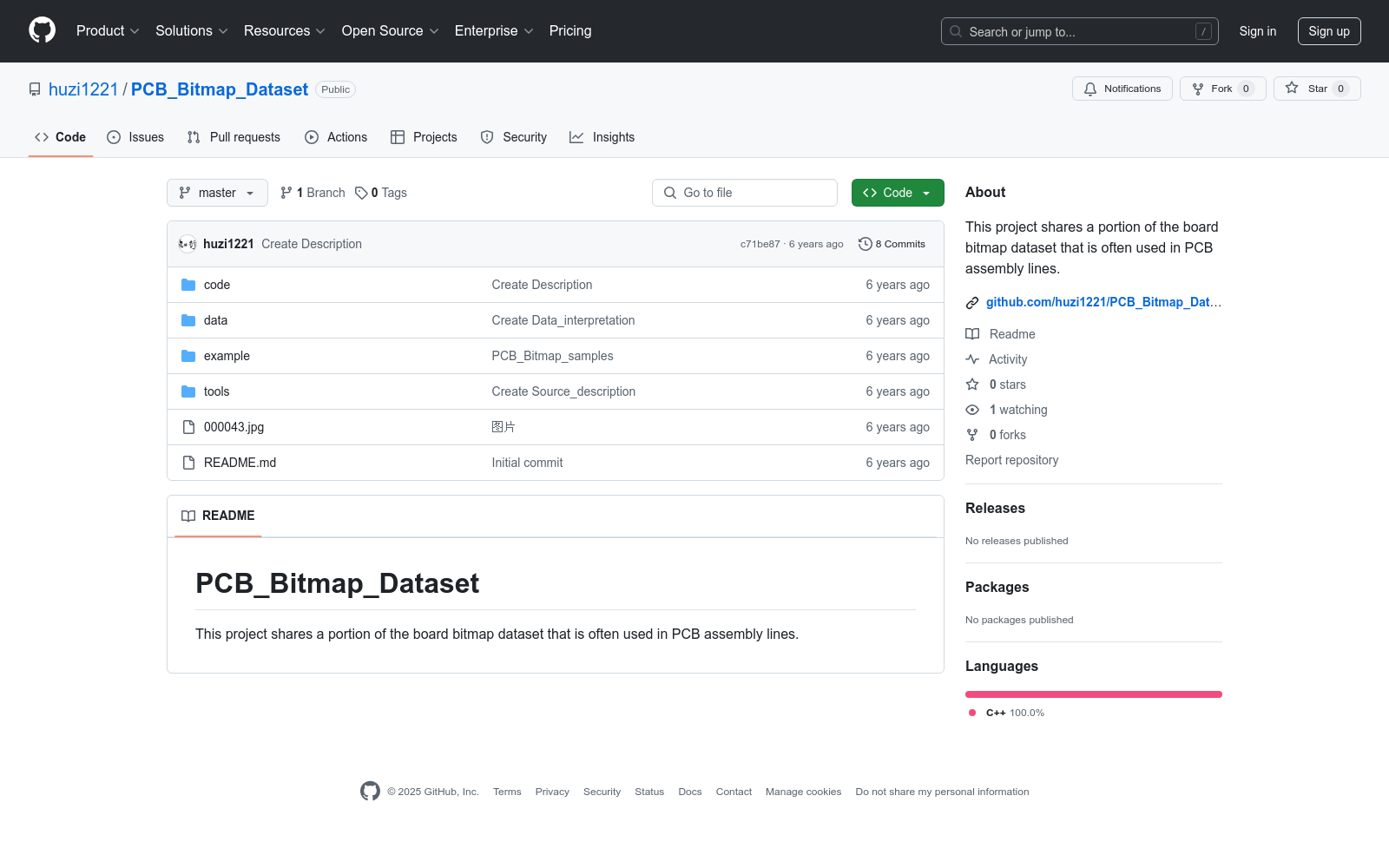Viewport: 1389px width, 868px height.
Task: Click the eye icon beside 1 watching
Action: [972, 410]
